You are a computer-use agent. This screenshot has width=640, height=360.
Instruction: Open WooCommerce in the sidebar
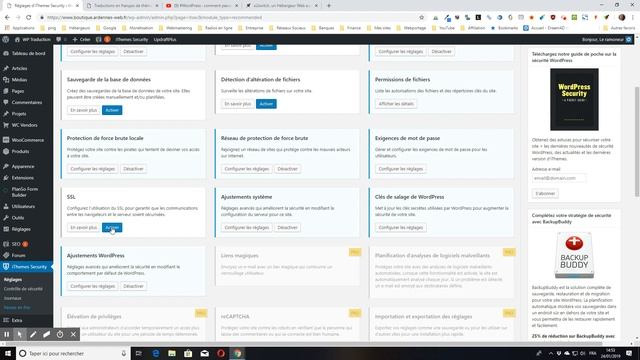27,140
